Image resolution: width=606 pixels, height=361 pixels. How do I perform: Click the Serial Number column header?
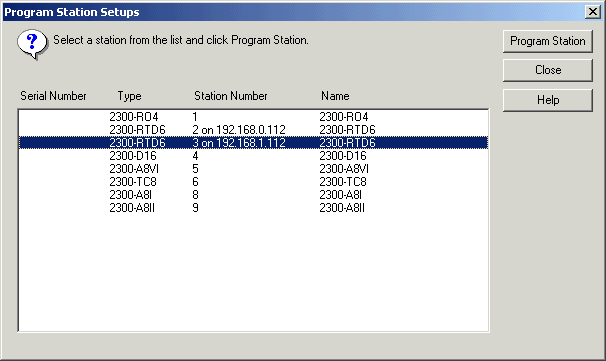coord(53,96)
